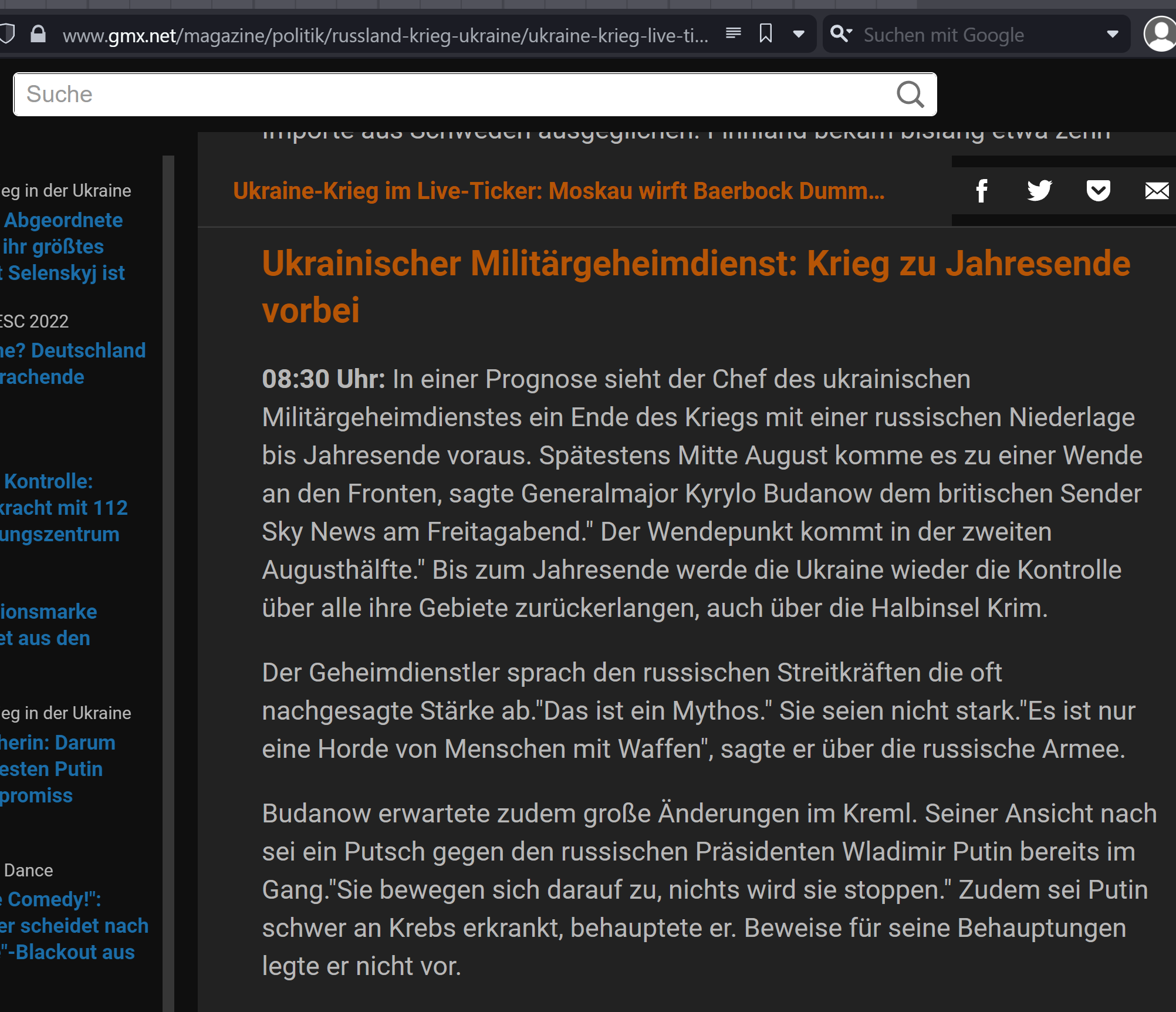
Task: Open Google search box dropdown arrow
Action: [1113, 35]
